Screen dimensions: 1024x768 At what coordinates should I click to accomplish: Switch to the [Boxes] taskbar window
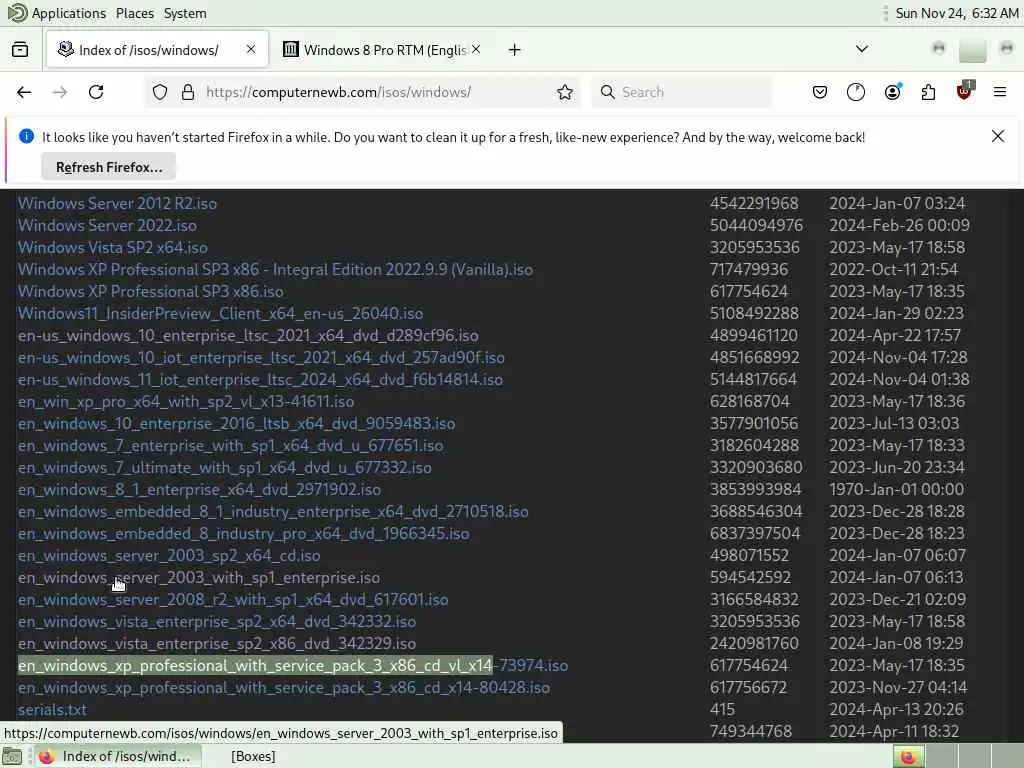[253, 756]
